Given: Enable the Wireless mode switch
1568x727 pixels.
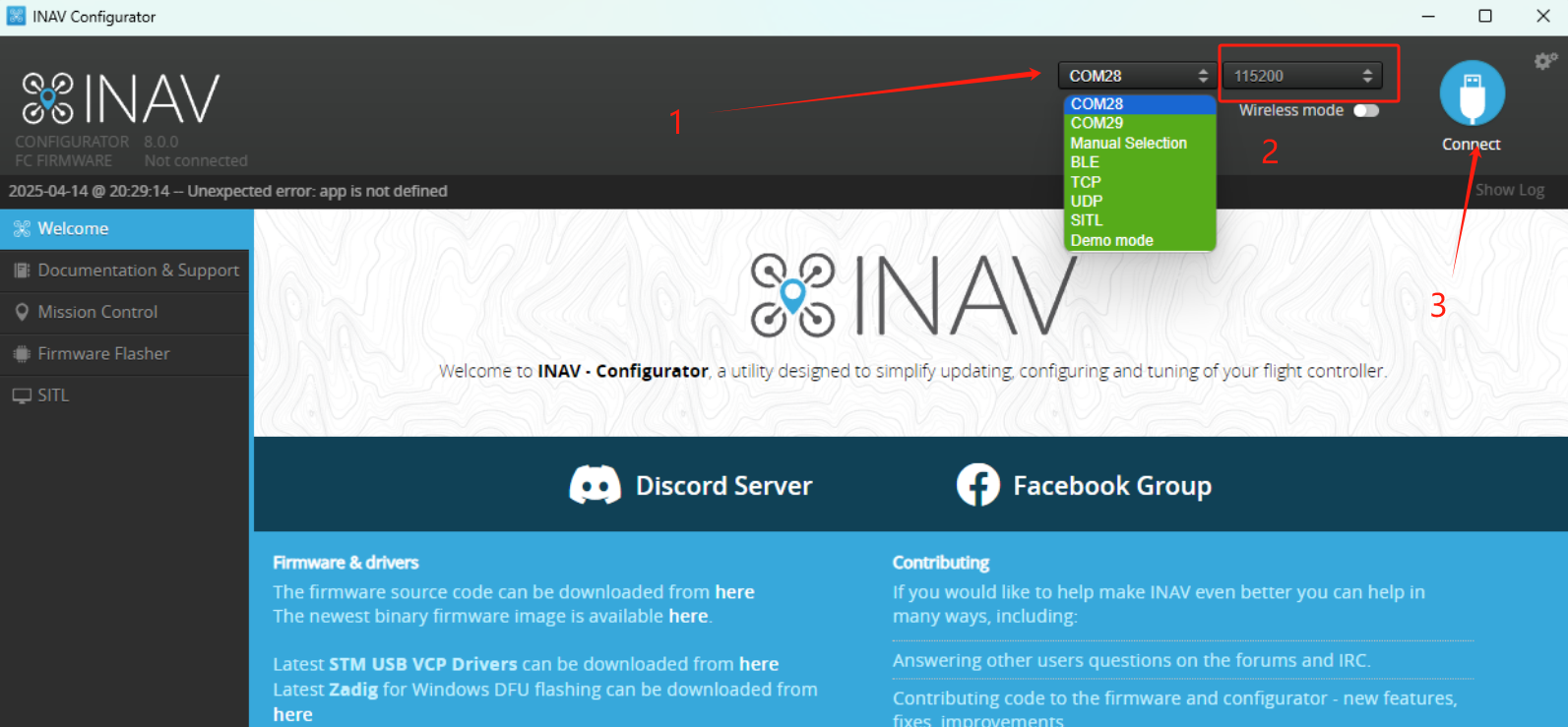Looking at the screenshot, I should [x=1366, y=110].
